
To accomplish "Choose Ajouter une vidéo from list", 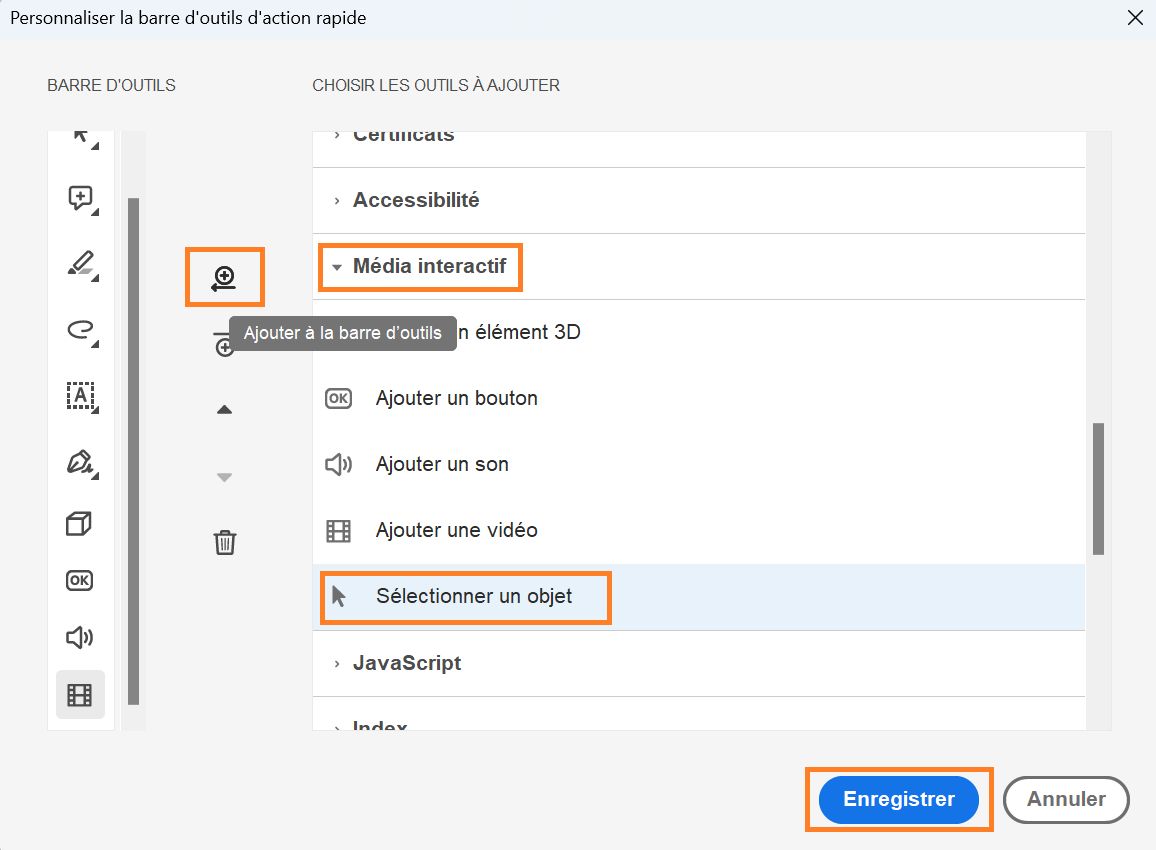I will pyautogui.click(x=456, y=530).
